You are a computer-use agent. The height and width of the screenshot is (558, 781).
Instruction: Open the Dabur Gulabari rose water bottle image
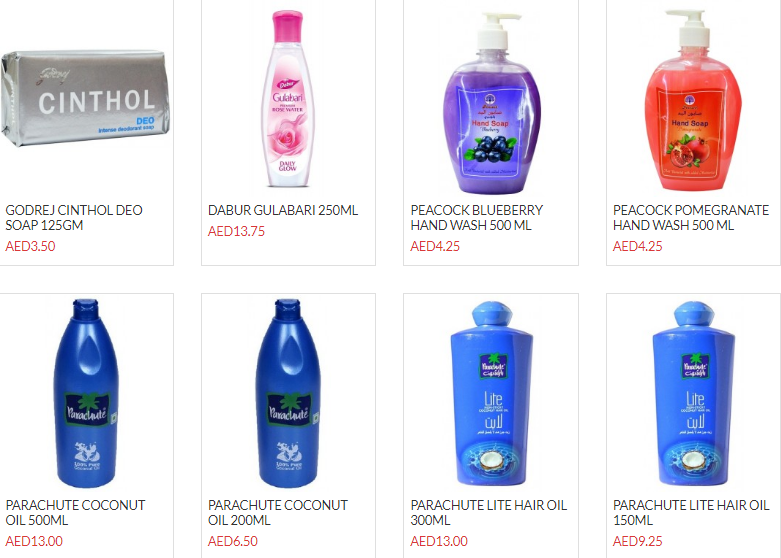pyautogui.click(x=288, y=99)
